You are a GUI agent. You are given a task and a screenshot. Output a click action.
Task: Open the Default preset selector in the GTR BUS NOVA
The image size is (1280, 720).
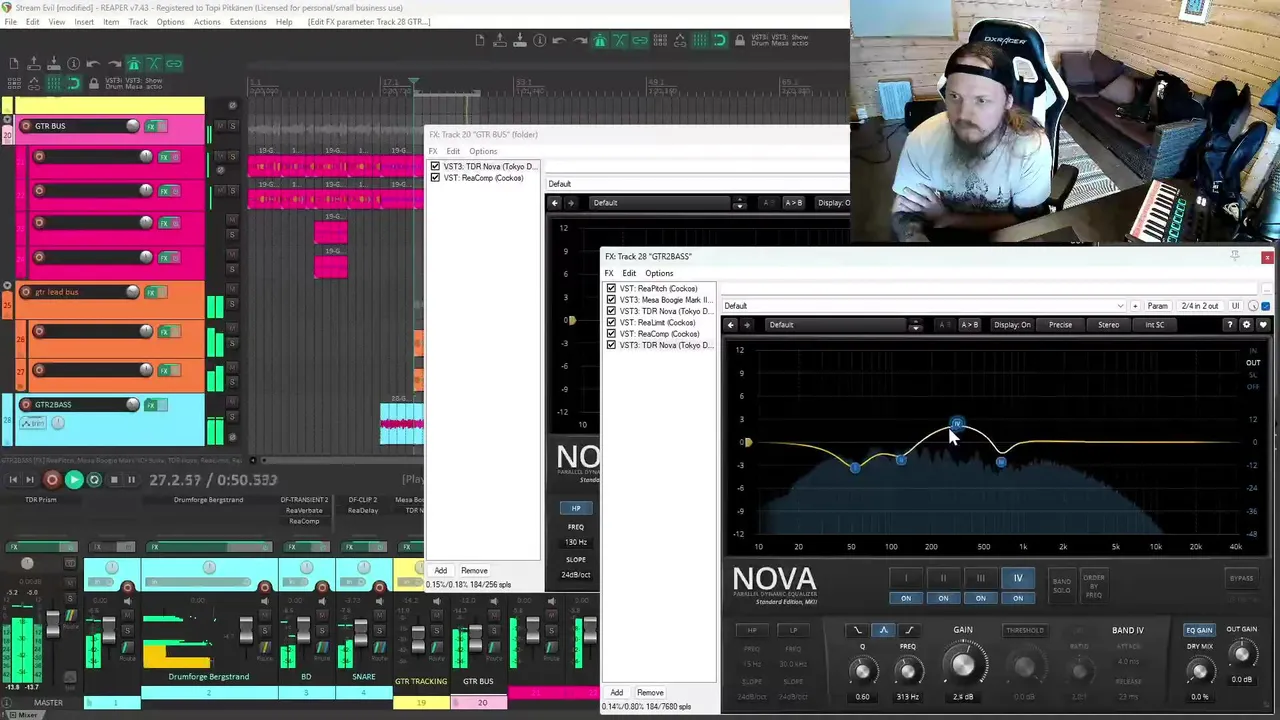(x=660, y=203)
